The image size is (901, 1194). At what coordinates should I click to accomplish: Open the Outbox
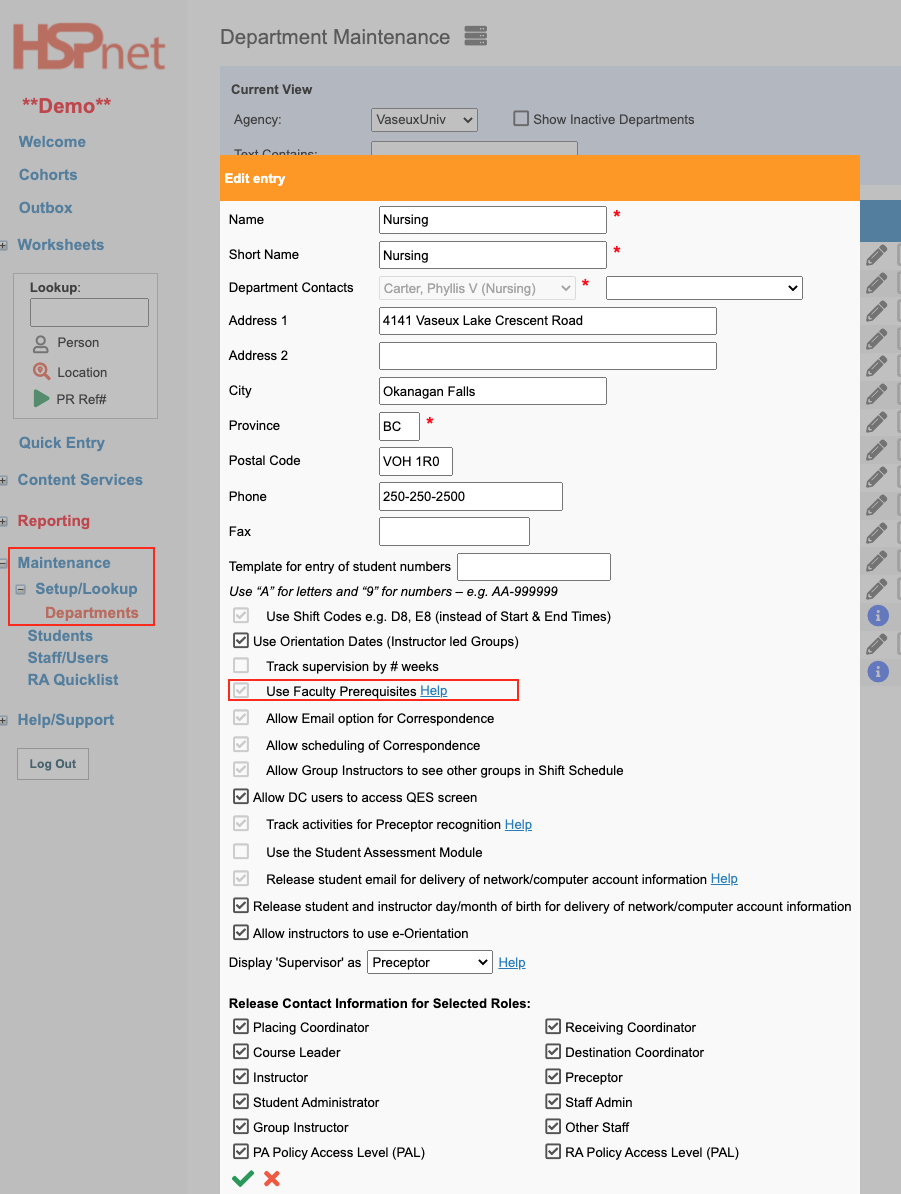coord(46,208)
